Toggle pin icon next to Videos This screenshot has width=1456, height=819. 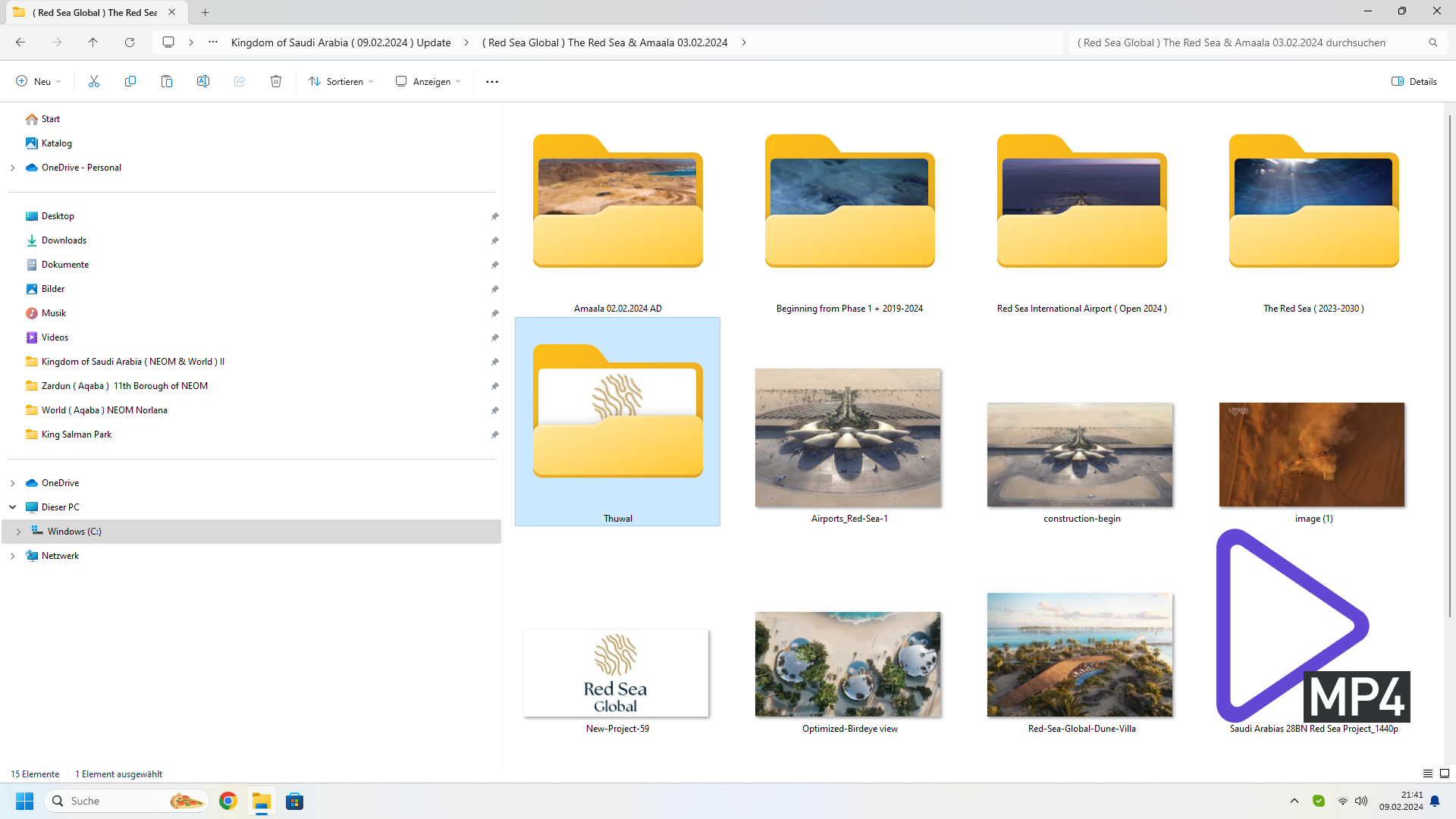pos(494,337)
